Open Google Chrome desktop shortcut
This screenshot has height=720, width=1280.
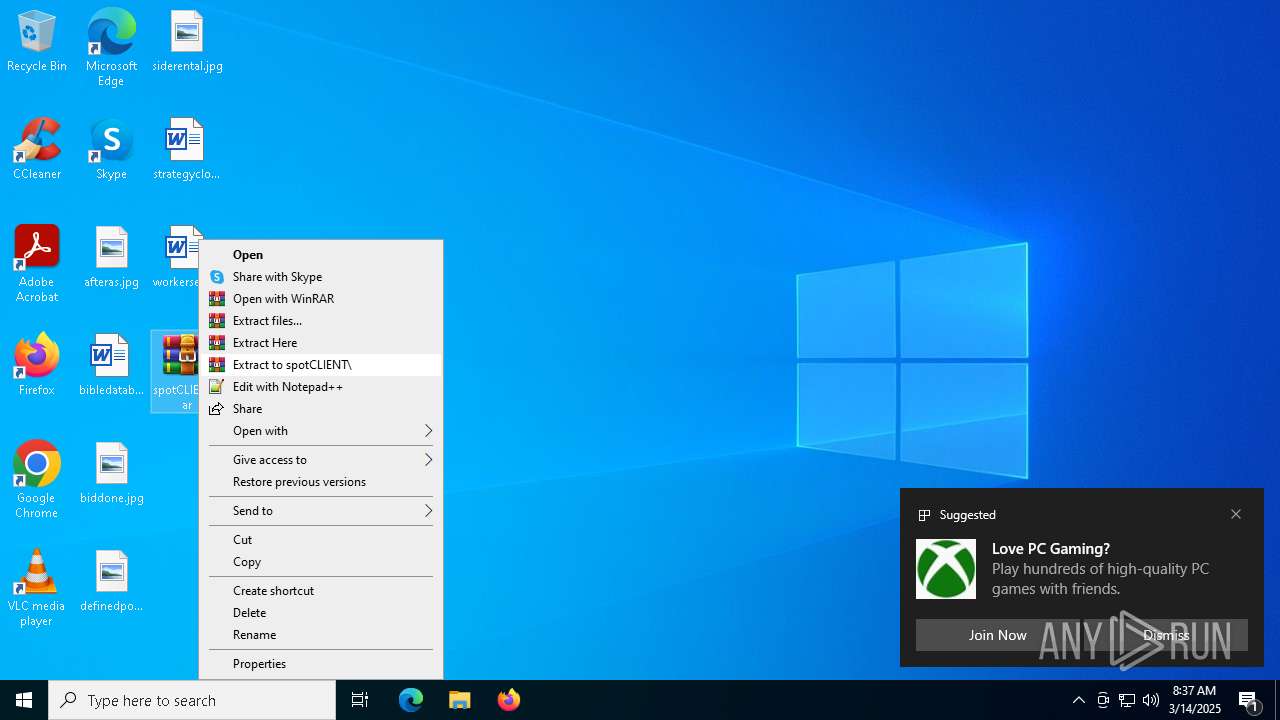click(37, 480)
